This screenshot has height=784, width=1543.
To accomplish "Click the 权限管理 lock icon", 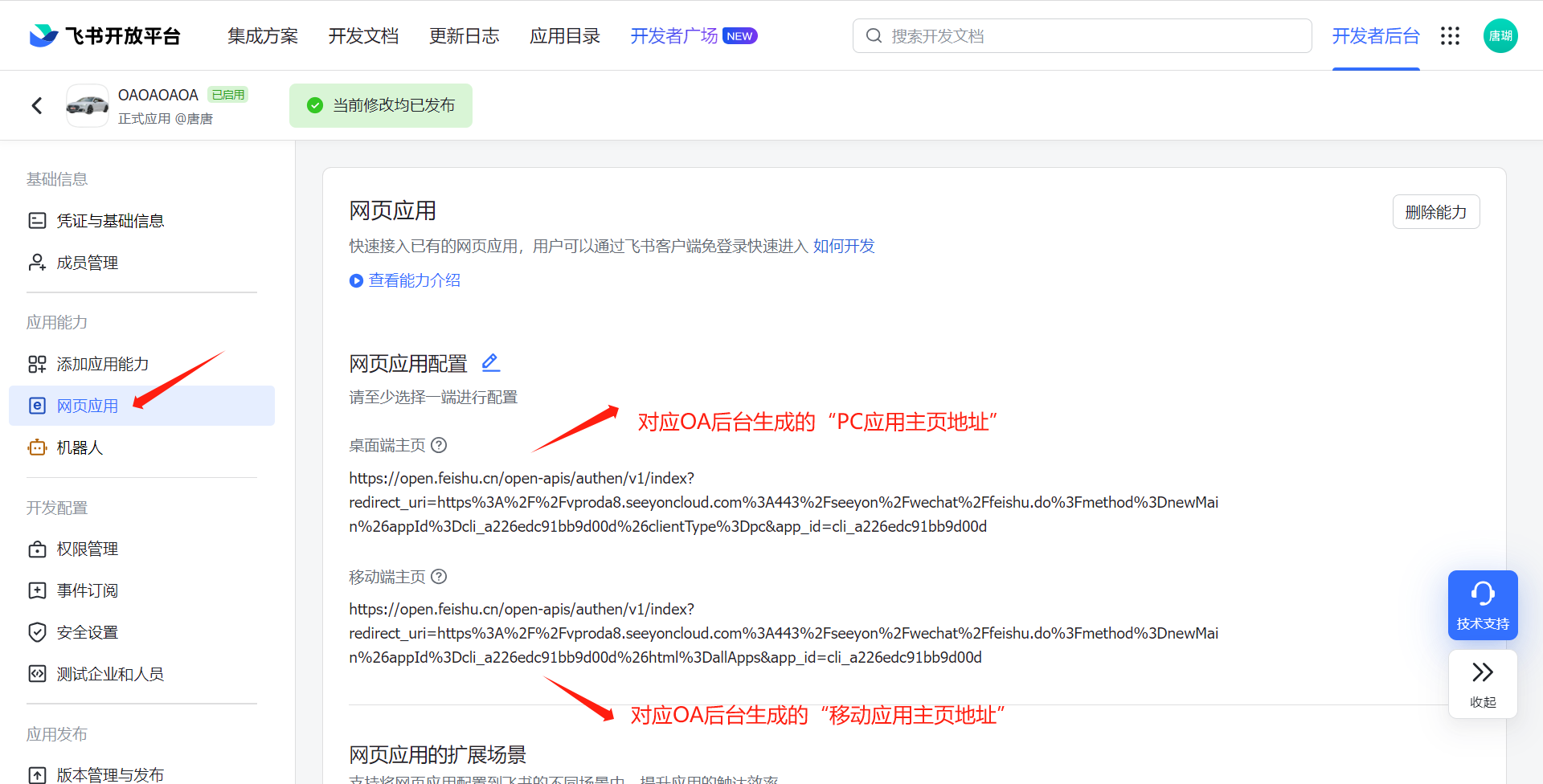I will click(x=37, y=549).
